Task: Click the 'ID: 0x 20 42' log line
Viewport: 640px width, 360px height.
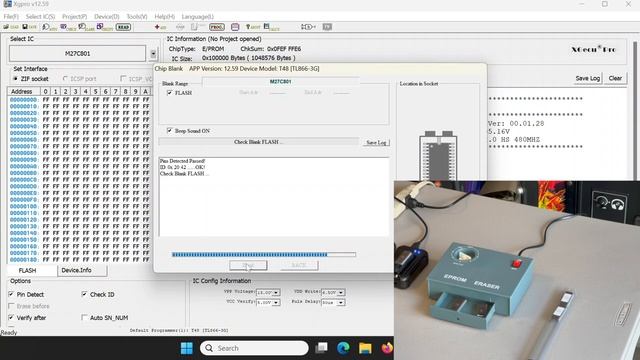Action: pos(182,167)
